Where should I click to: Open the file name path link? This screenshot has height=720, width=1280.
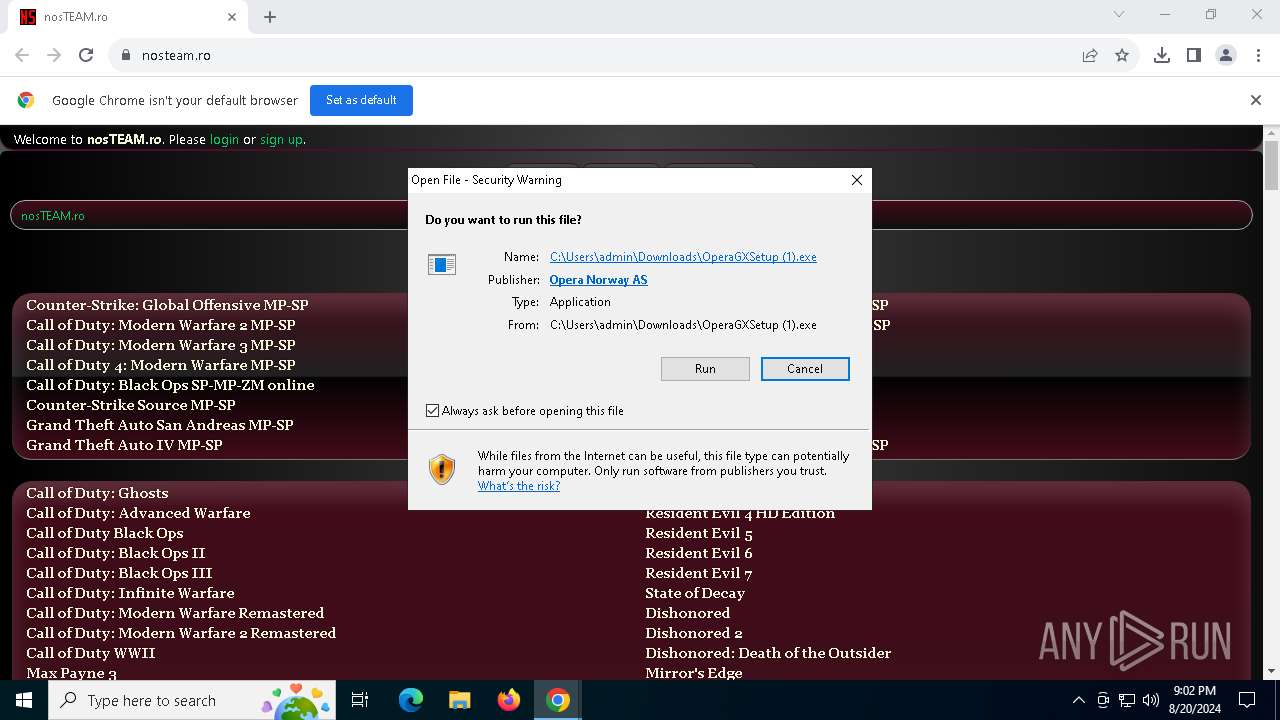click(x=683, y=257)
